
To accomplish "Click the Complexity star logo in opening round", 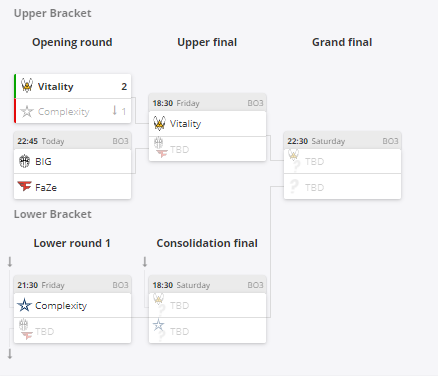I will tap(27, 111).
